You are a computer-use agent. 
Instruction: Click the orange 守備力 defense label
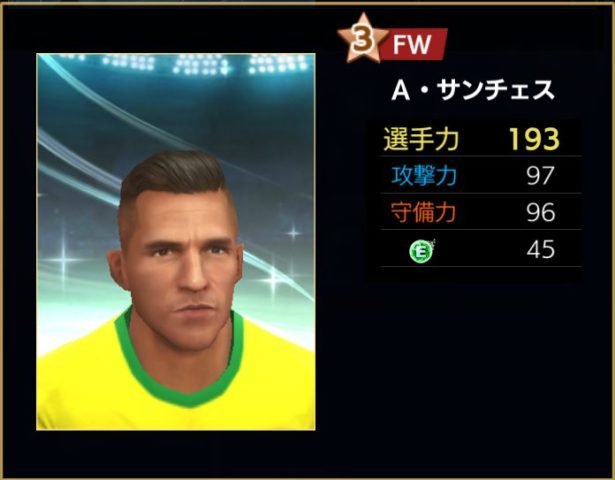click(x=423, y=212)
